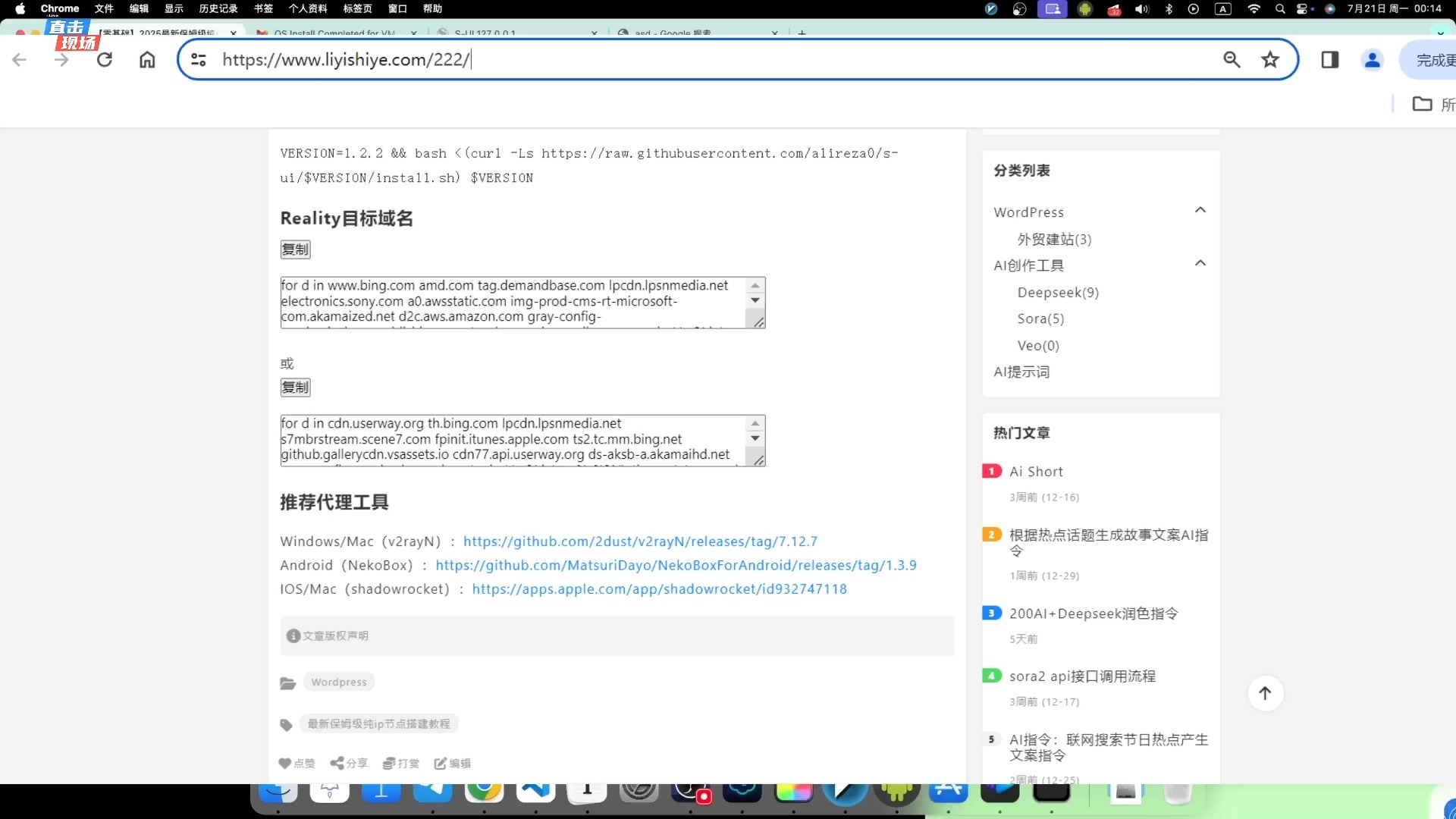Click the URL address bar field
The height and width of the screenshot is (819, 1456).
click(682, 60)
